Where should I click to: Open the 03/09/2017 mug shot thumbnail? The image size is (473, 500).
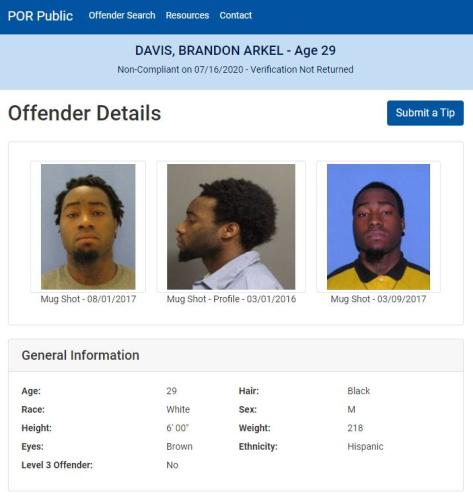click(x=378, y=226)
